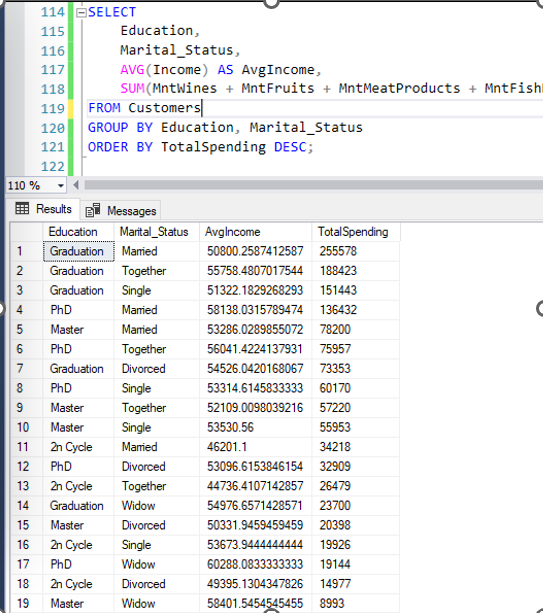This screenshot has width=543, height=613.
Task: Select the TotalSpending column header
Action: (356, 232)
